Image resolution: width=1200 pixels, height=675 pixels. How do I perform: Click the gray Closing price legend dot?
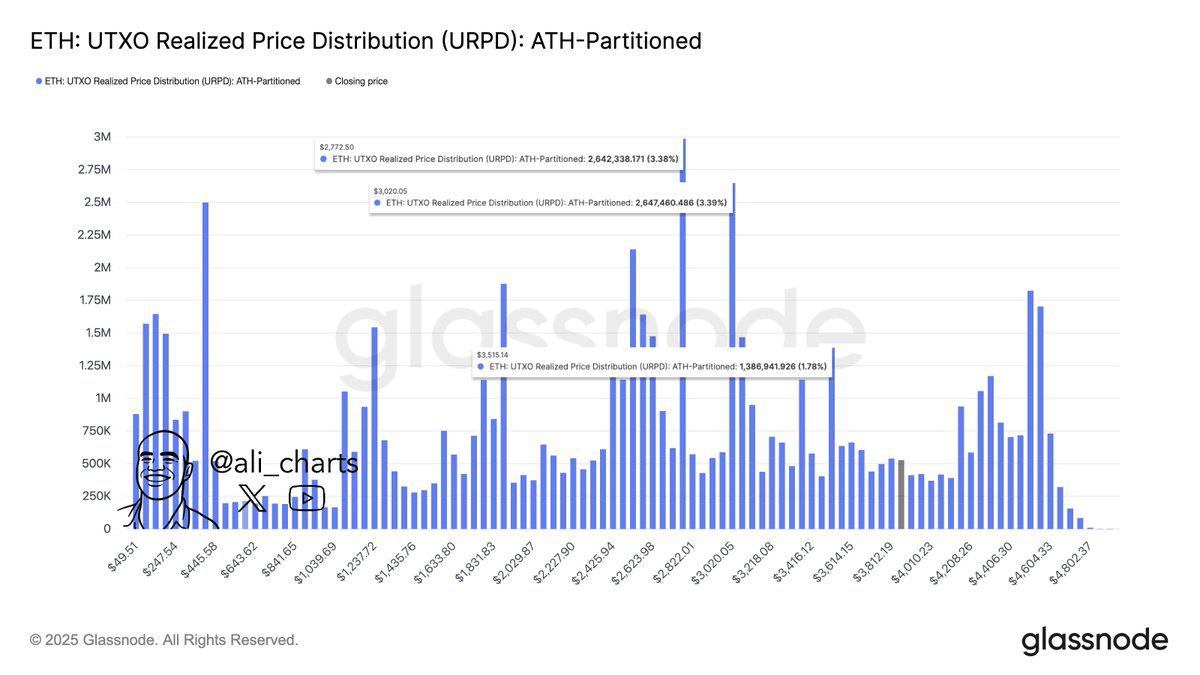coord(329,81)
